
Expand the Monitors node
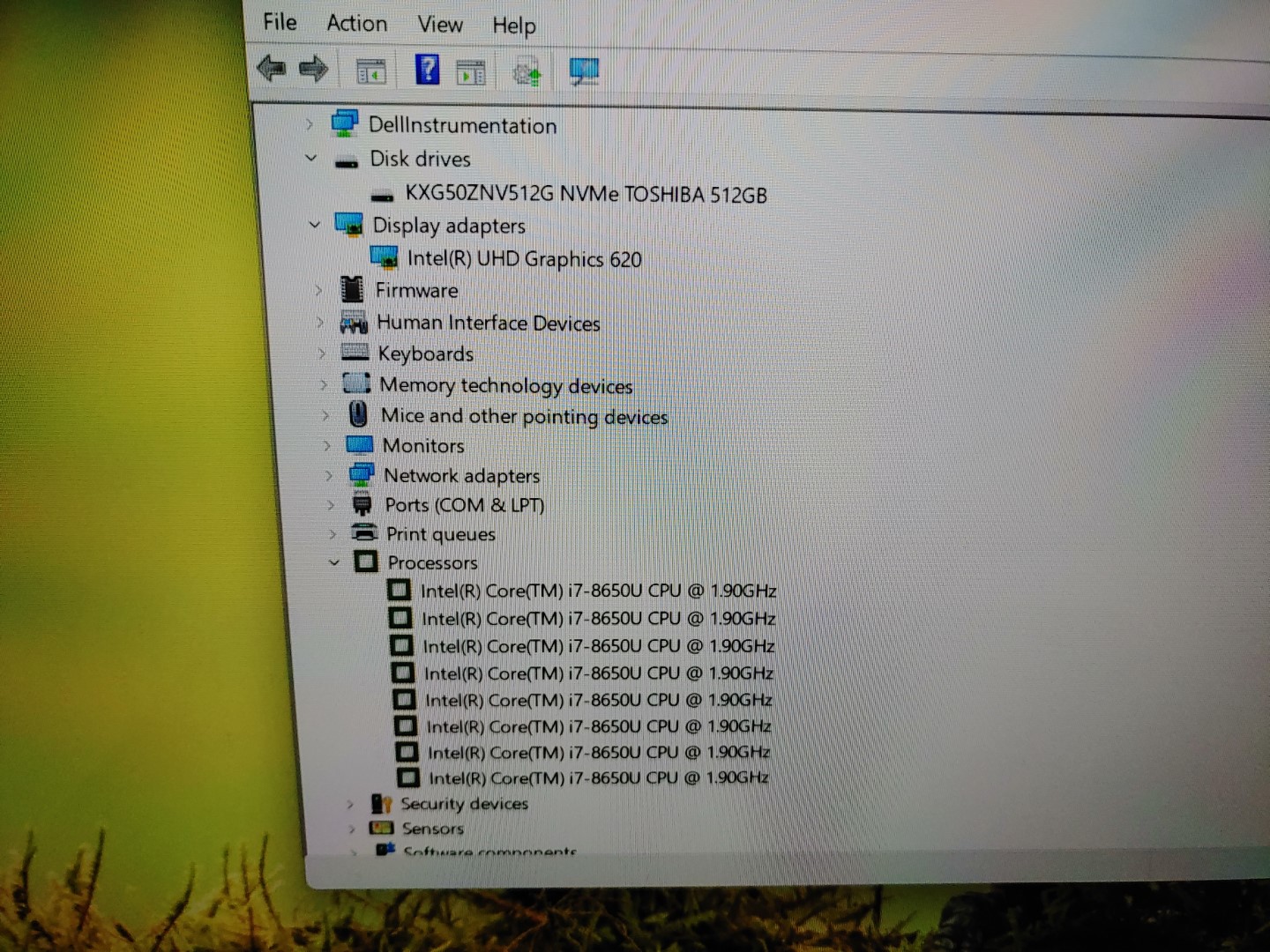[327, 446]
